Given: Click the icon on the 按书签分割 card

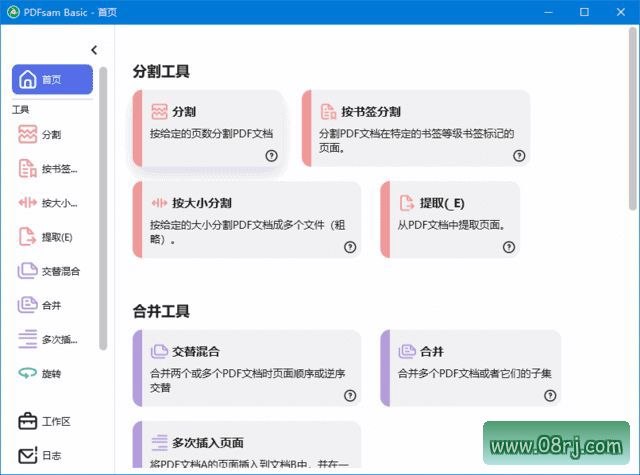Looking at the screenshot, I should pos(328,111).
